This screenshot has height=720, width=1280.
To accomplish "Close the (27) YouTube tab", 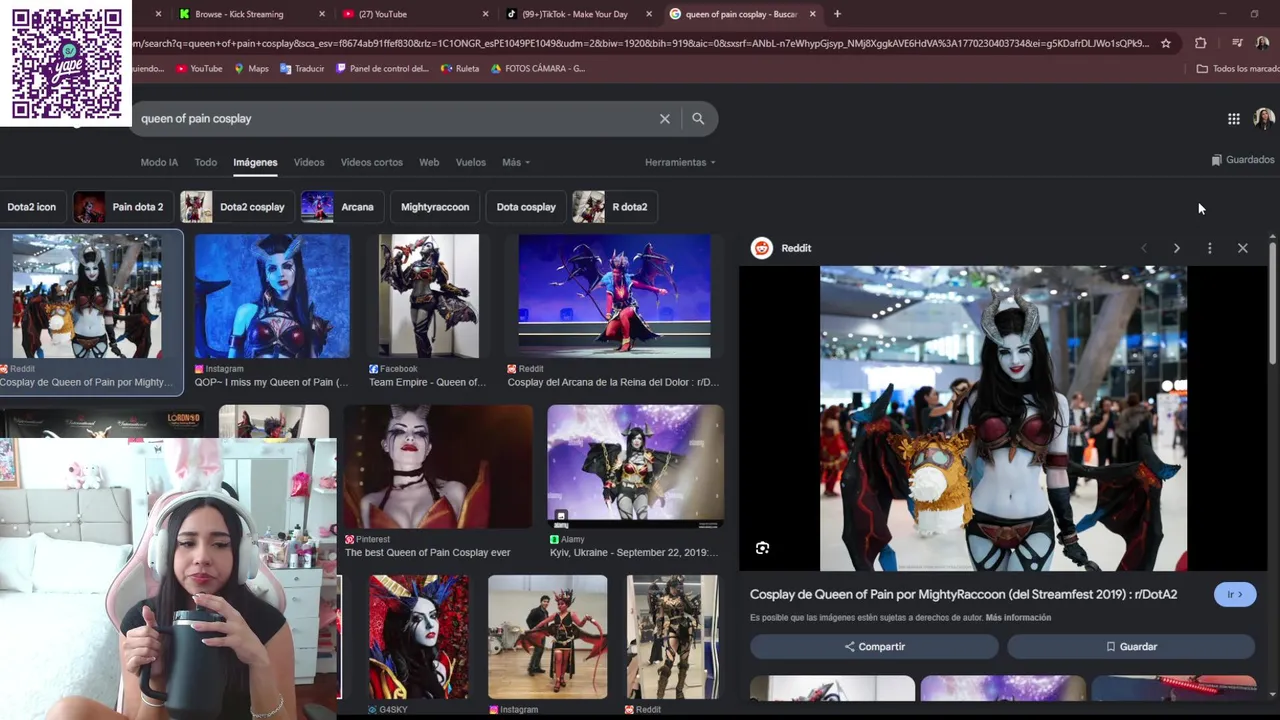I will coord(485,14).
